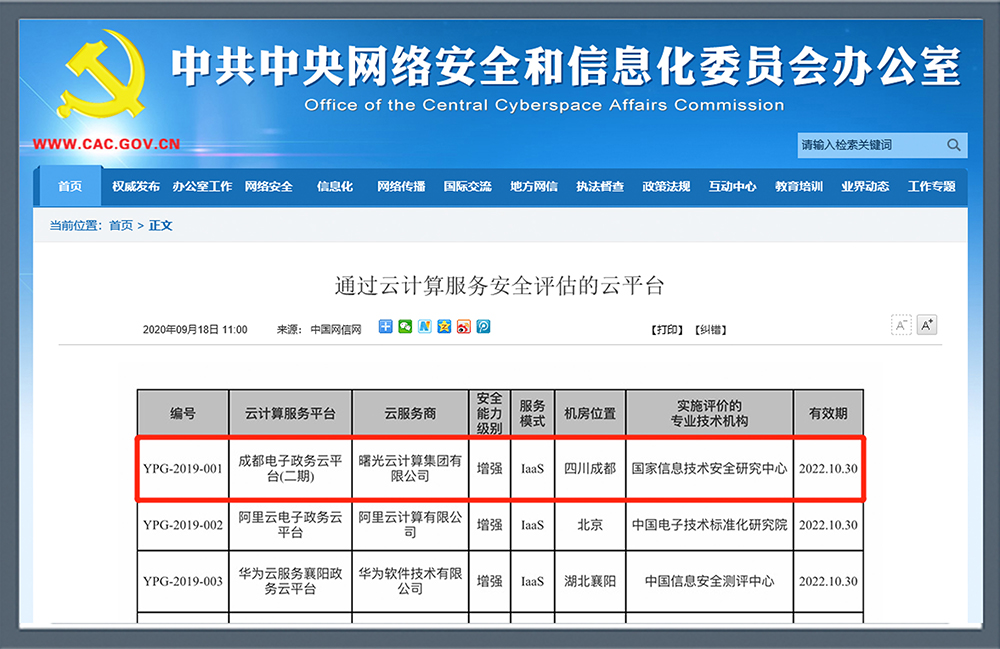Click the blue plus share icon
This screenshot has height=649, width=1000.
click(386, 327)
